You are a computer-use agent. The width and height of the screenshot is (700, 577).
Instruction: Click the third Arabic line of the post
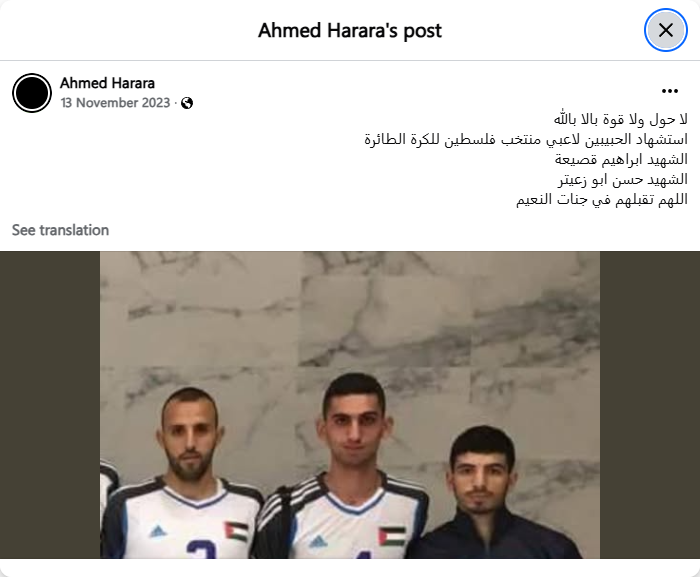pyautogui.click(x=621, y=159)
